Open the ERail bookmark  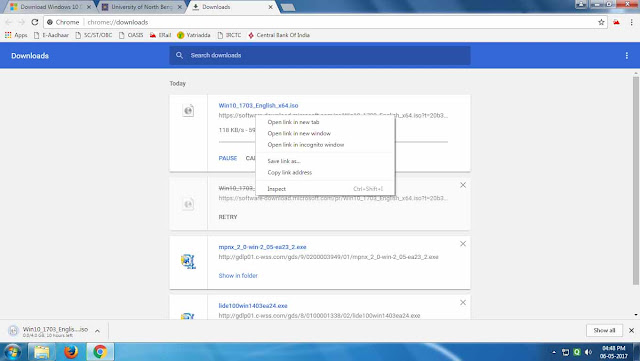[160, 35]
